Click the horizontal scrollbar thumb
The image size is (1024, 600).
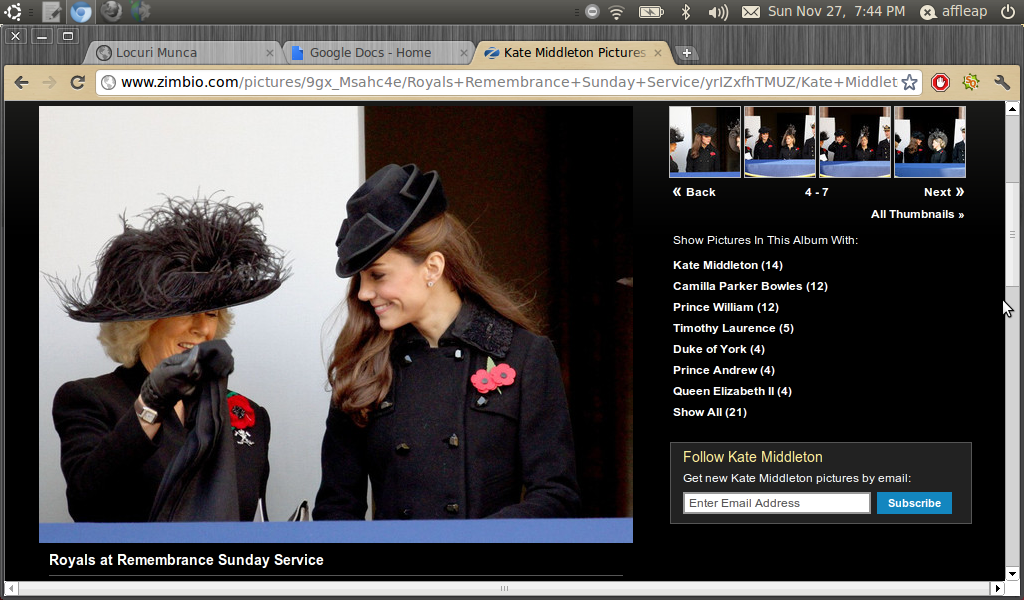(504, 588)
